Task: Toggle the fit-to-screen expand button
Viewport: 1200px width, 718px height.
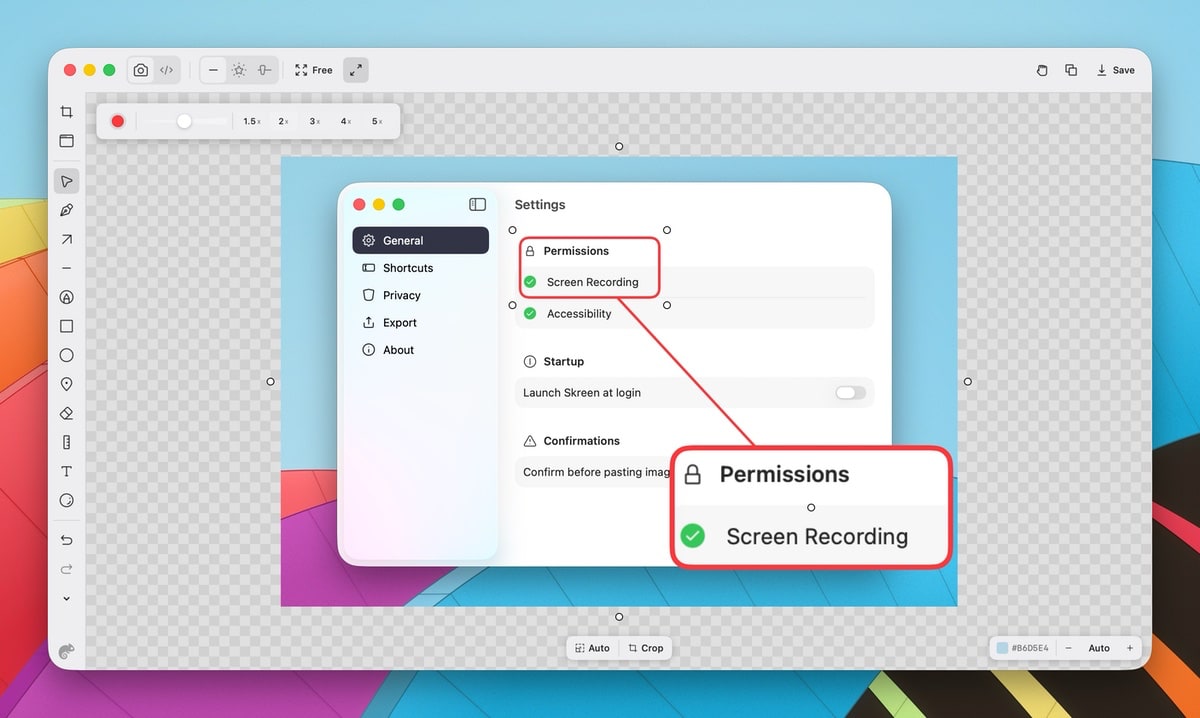Action: 355,70
